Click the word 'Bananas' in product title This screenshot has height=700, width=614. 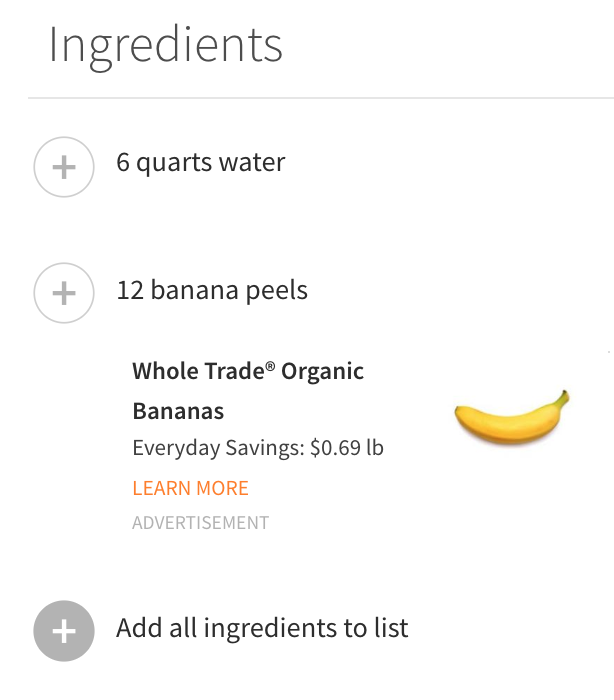(x=178, y=411)
